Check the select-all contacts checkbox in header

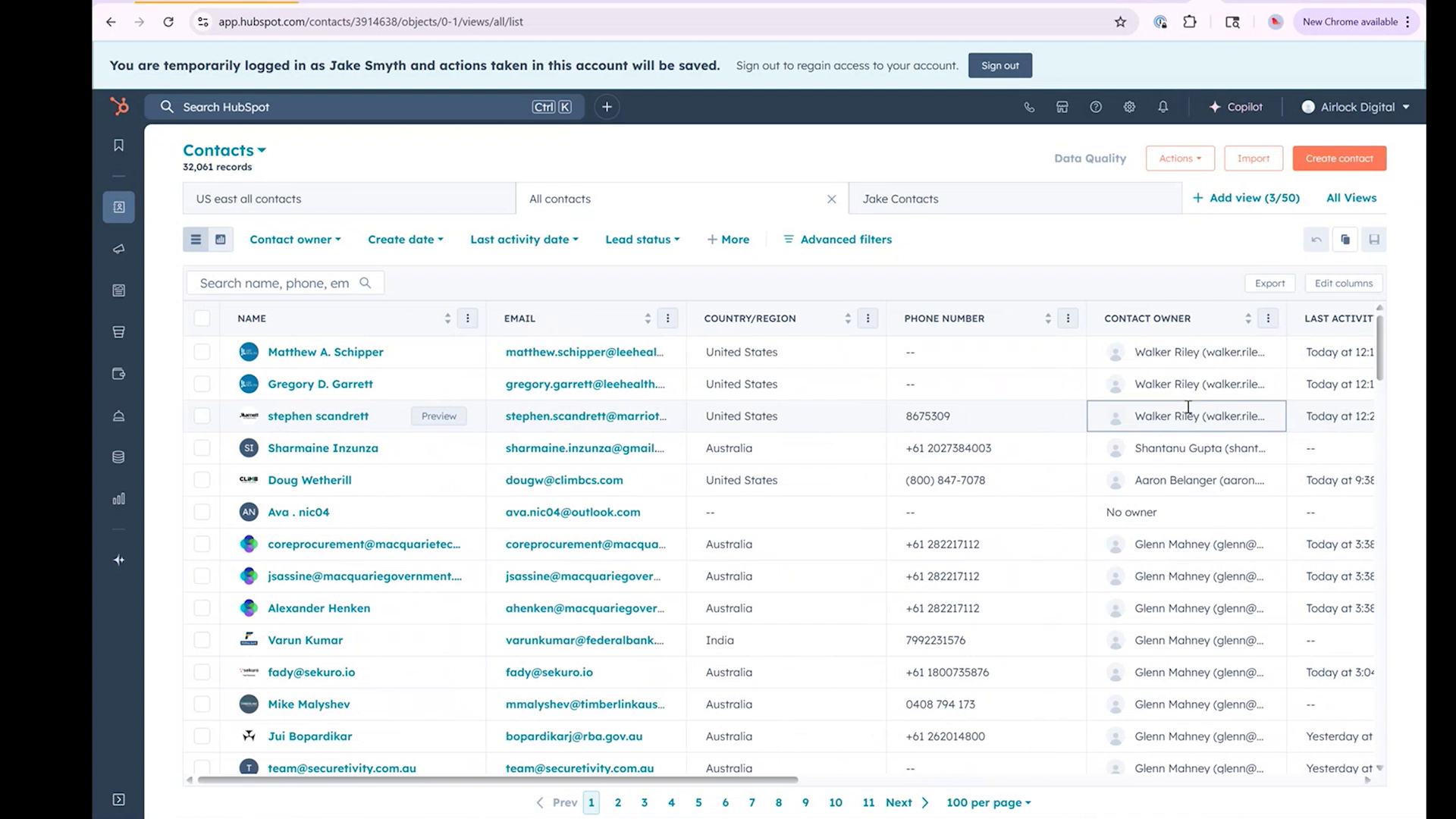tap(202, 318)
